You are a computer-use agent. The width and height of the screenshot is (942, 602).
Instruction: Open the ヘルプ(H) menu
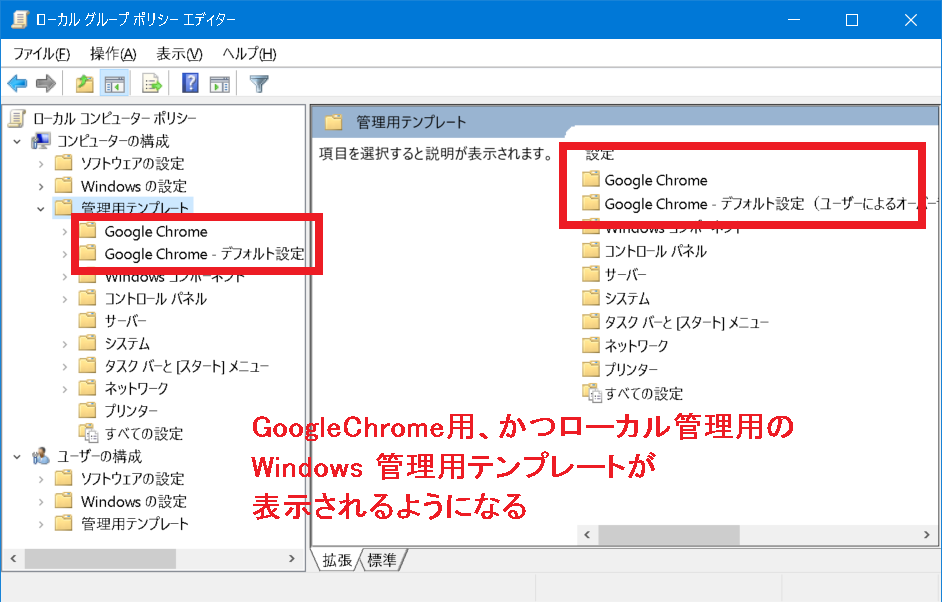[249, 54]
